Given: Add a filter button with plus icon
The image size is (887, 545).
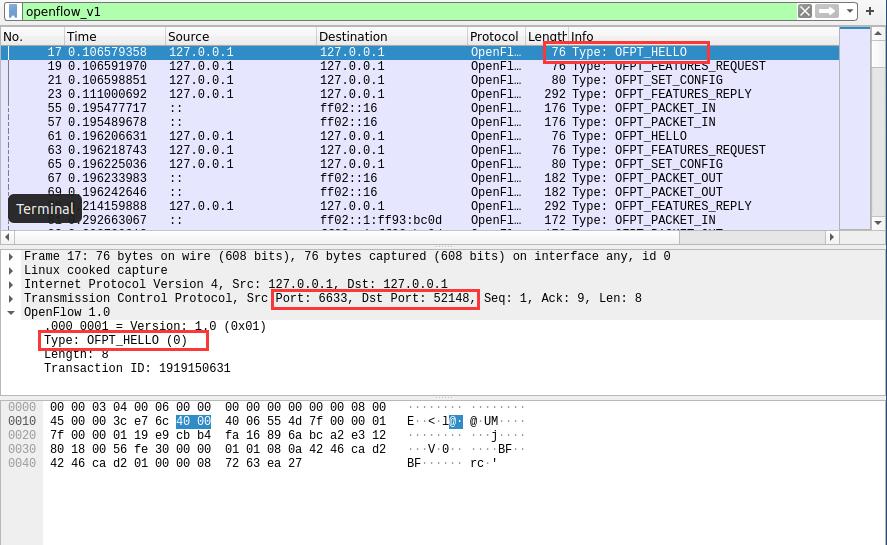Looking at the screenshot, I should (x=870, y=11).
